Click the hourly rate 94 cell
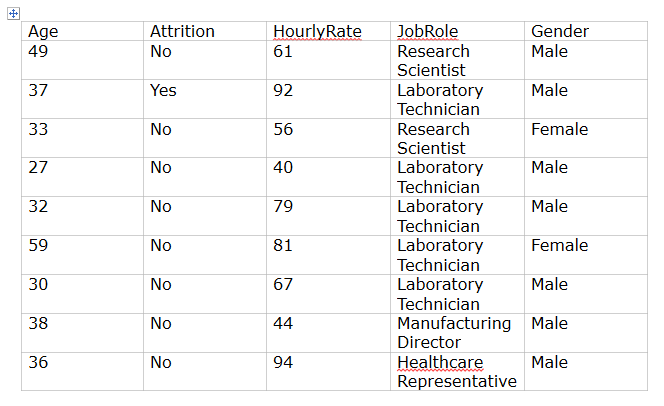 click(x=283, y=362)
